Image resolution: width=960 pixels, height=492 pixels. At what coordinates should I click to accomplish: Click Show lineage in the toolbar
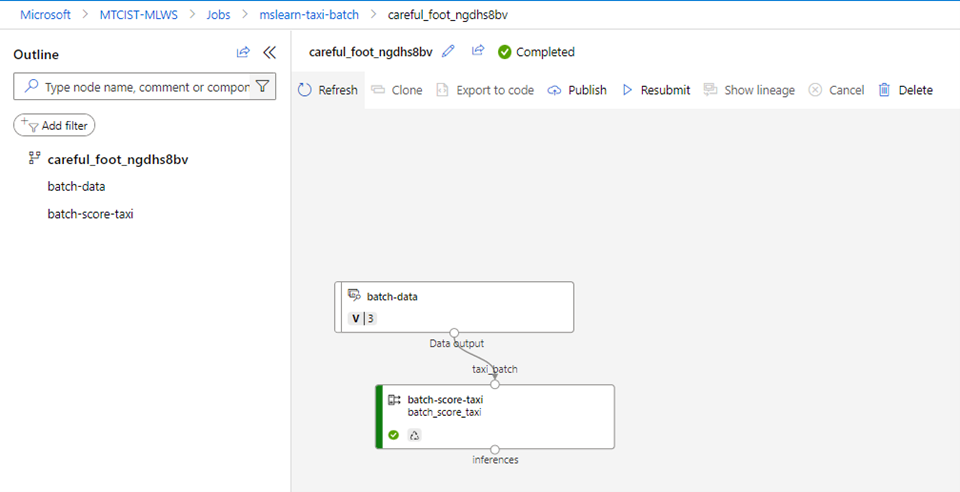[x=749, y=90]
